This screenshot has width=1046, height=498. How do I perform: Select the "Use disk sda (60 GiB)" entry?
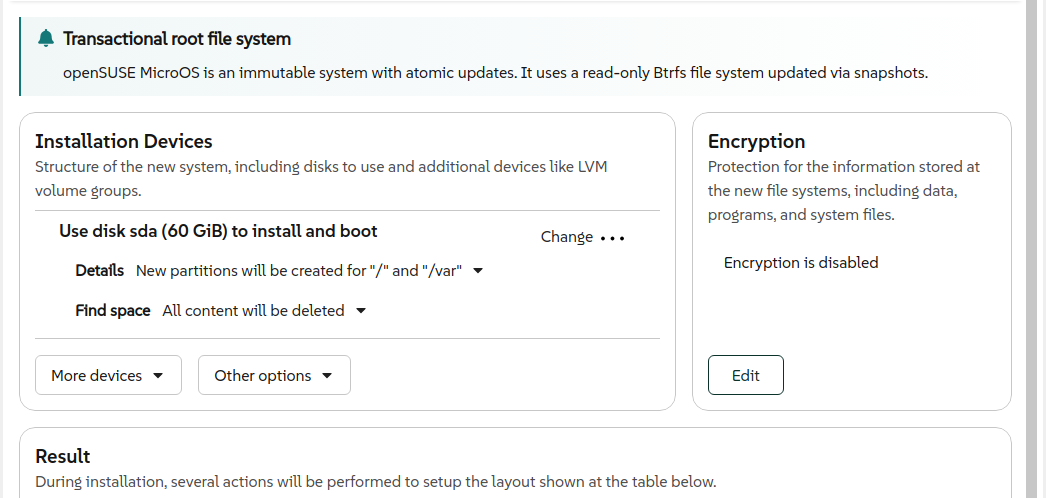pos(218,231)
